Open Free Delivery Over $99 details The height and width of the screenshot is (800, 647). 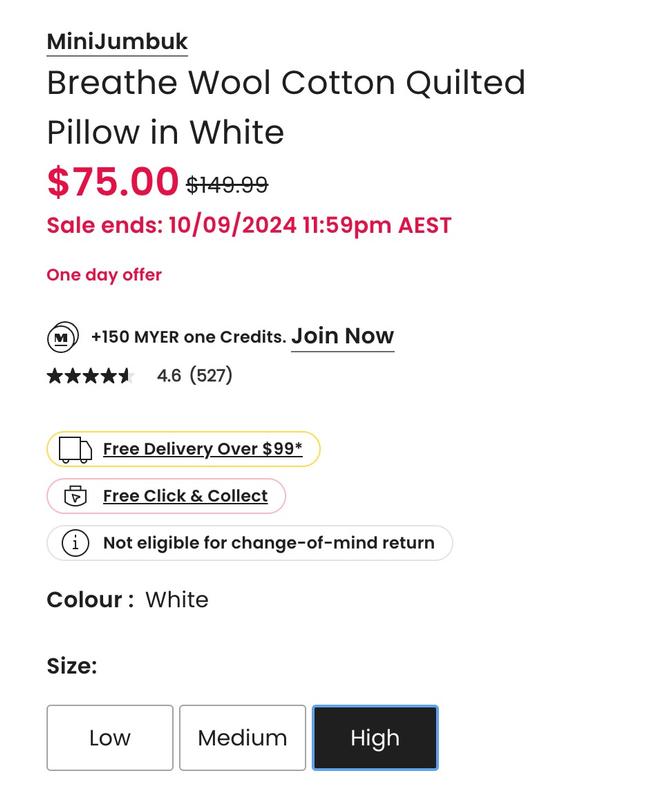coord(202,449)
